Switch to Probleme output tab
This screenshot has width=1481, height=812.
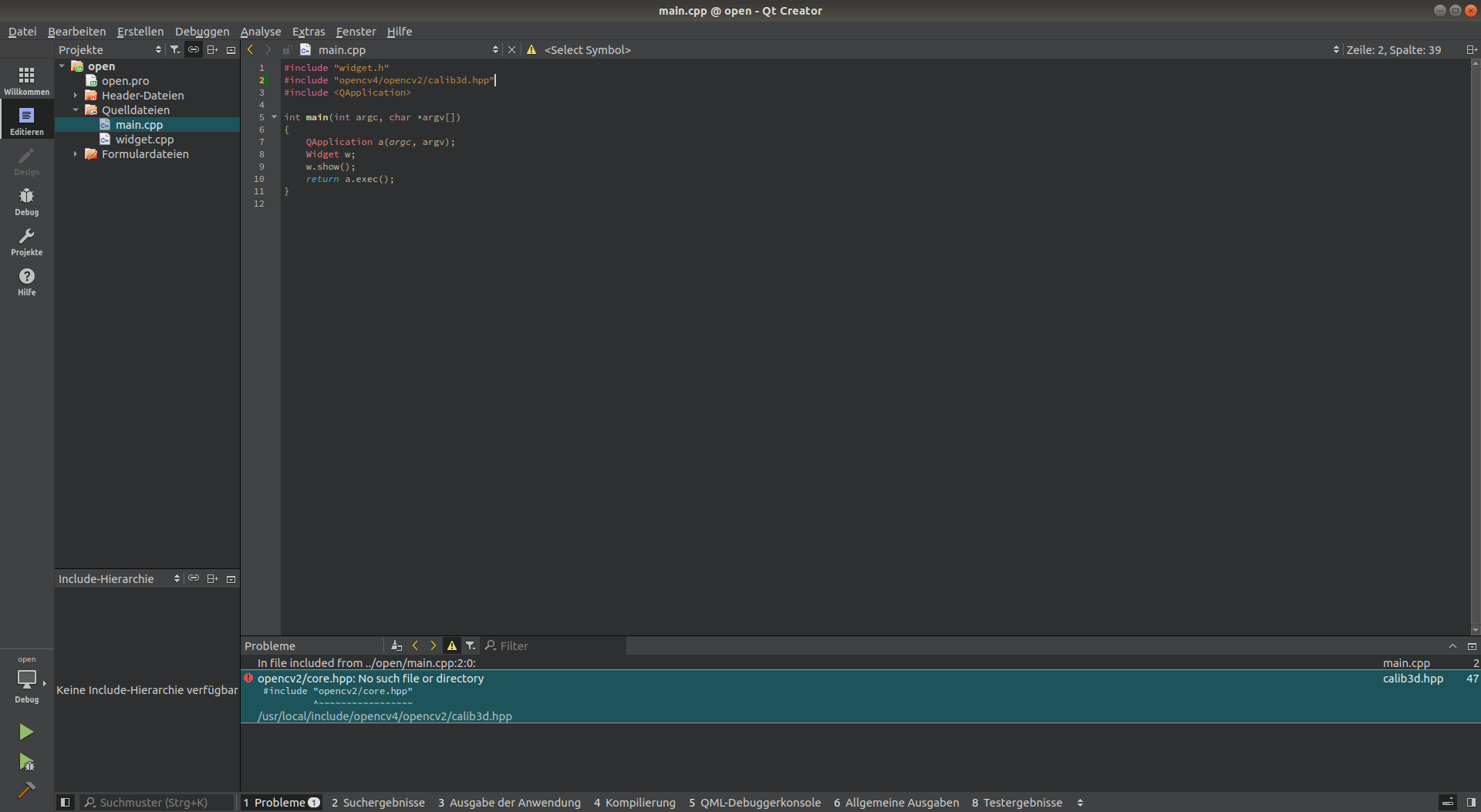point(282,802)
